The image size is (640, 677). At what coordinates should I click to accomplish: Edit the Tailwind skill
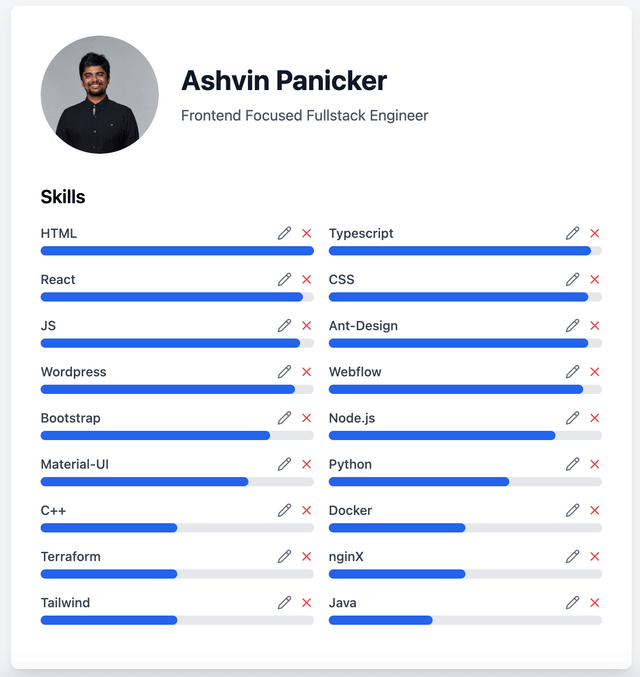tap(285, 603)
